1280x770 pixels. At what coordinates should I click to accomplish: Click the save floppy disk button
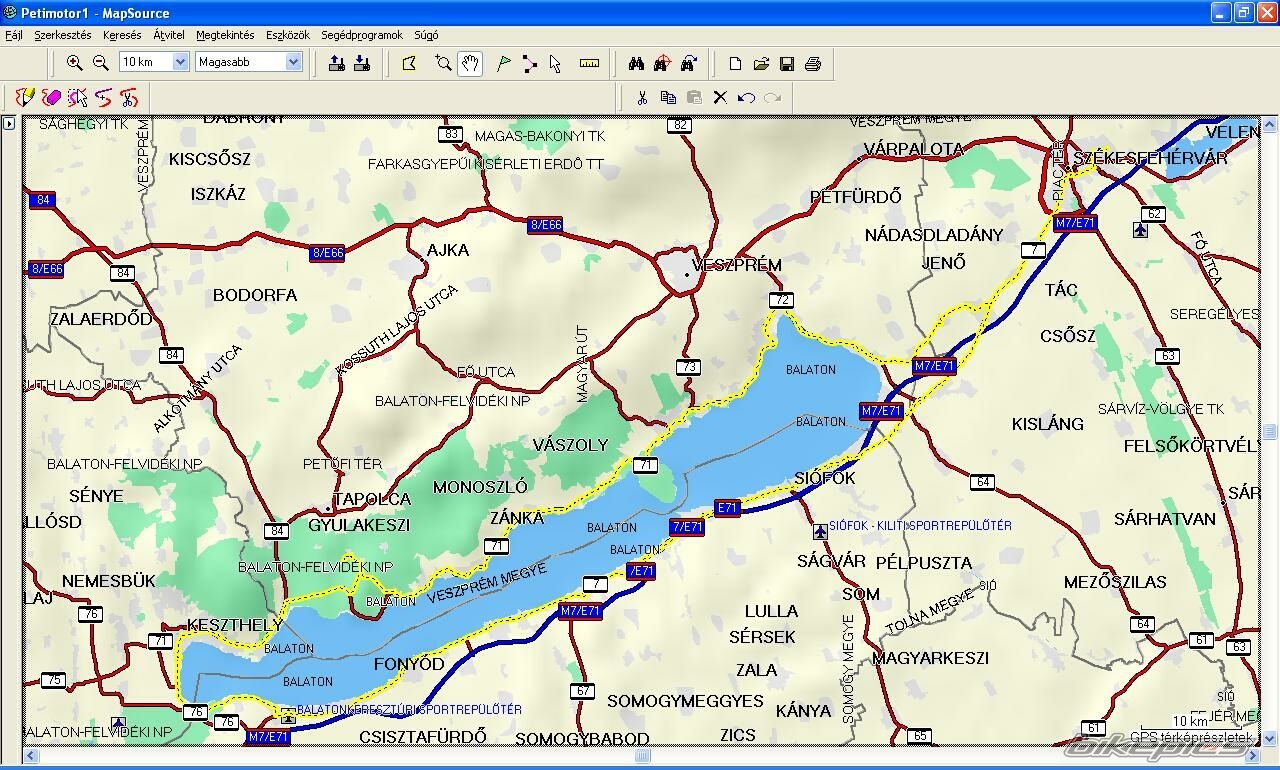tap(787, 64)
